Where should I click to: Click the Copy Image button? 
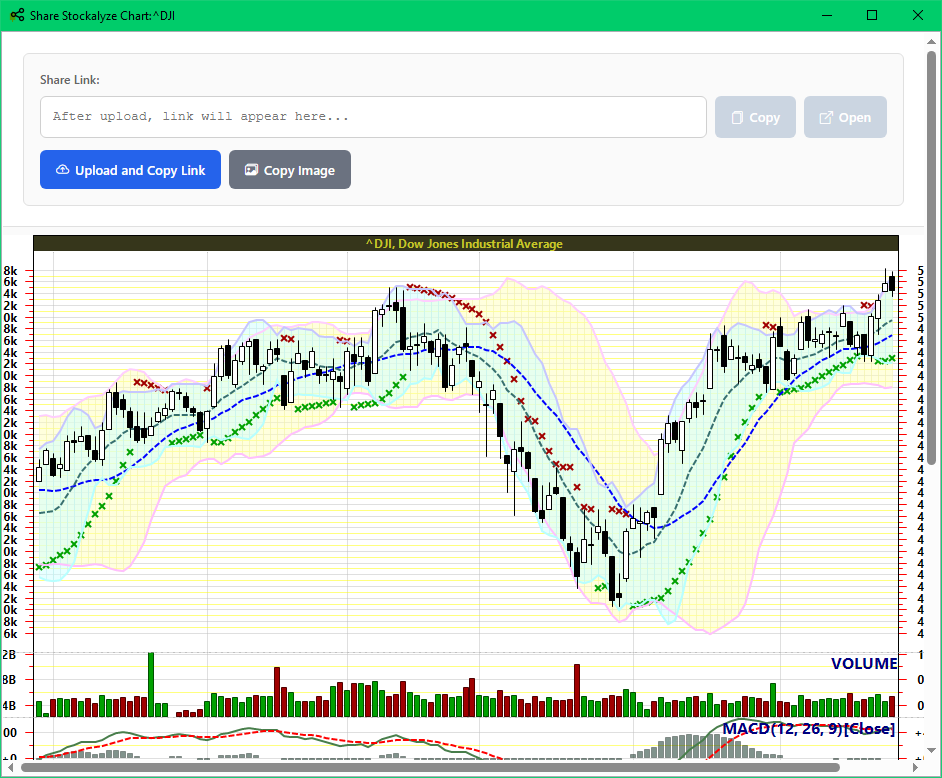[290, 169]
